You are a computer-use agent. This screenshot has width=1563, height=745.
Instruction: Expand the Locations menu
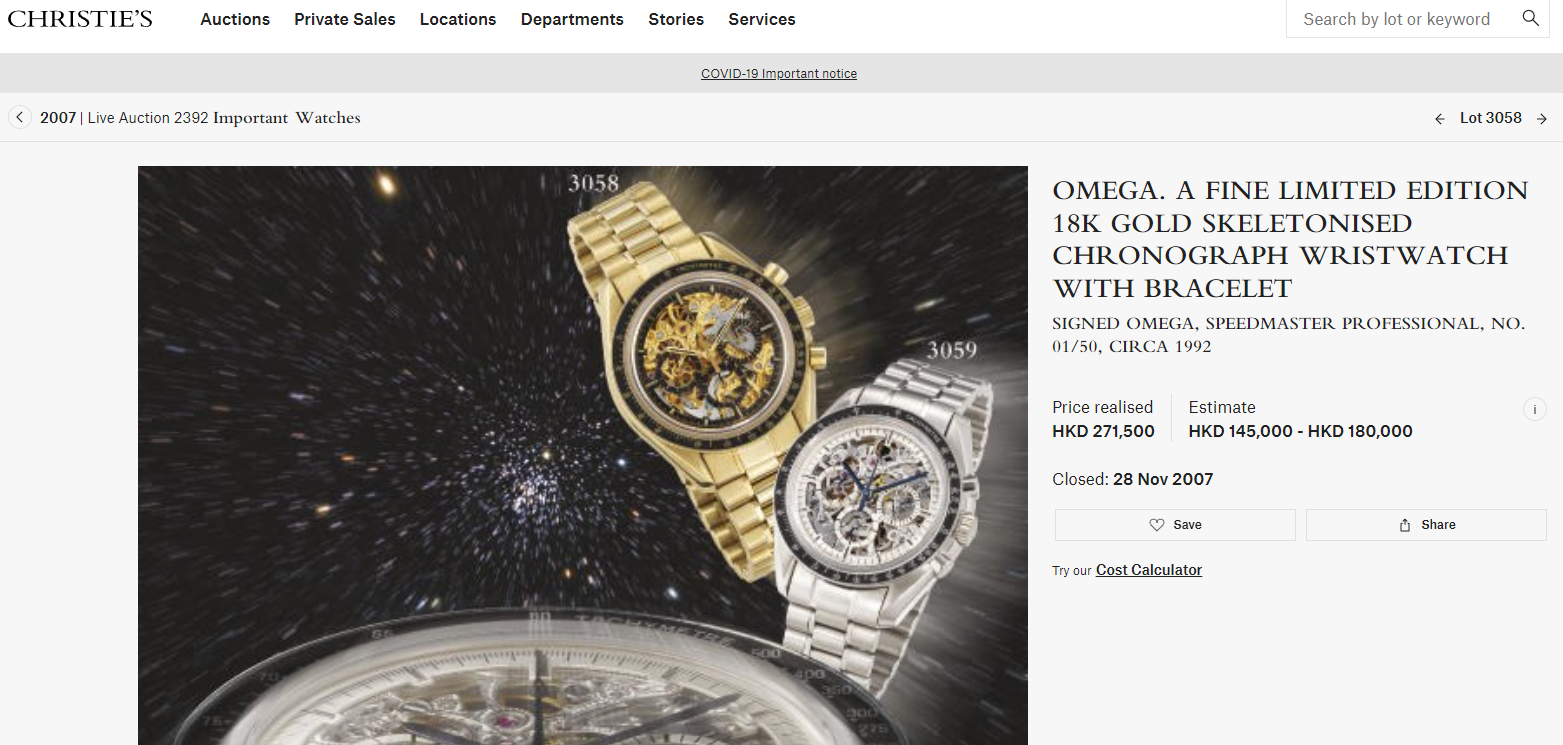click(458, 19)
